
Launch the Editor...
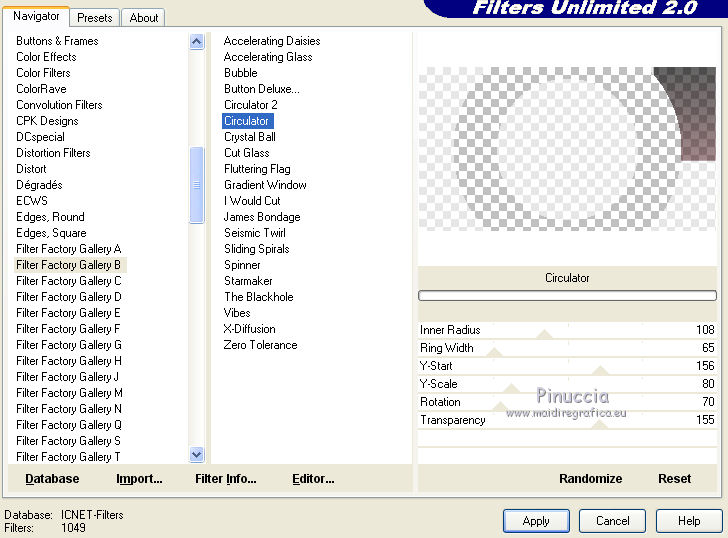coord(313,479)
